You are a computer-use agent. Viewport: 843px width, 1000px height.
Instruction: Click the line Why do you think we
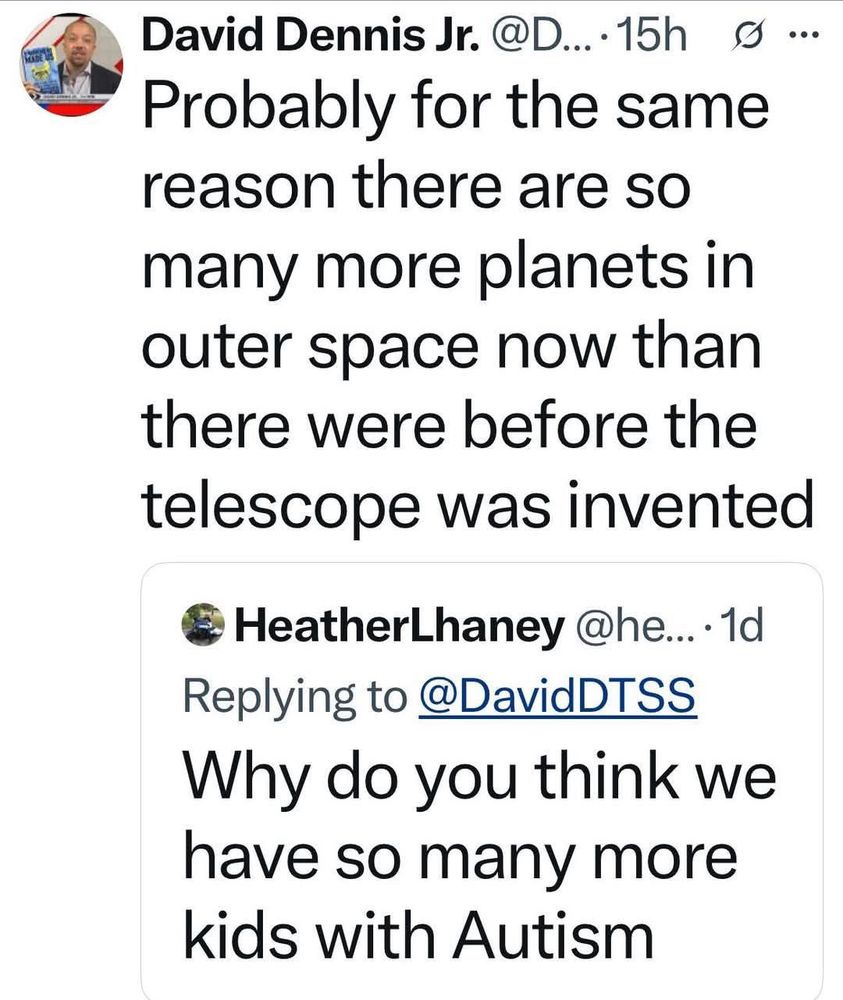pos(480,777)
